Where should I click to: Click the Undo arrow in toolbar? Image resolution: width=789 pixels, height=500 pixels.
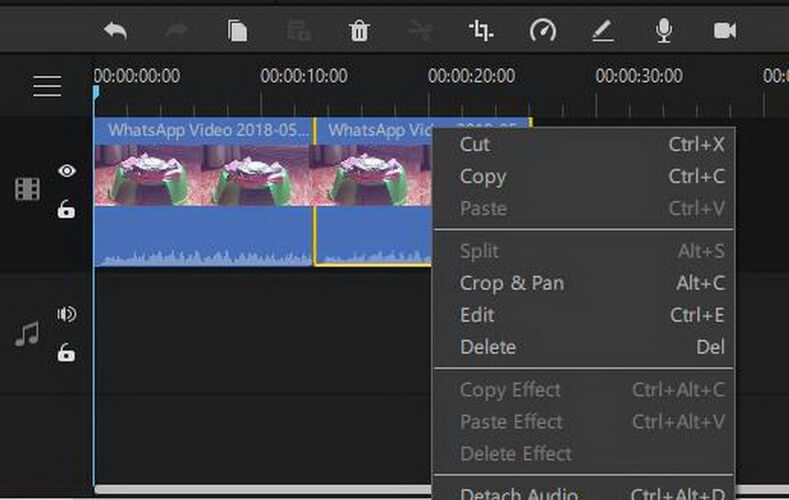point(115,31)
